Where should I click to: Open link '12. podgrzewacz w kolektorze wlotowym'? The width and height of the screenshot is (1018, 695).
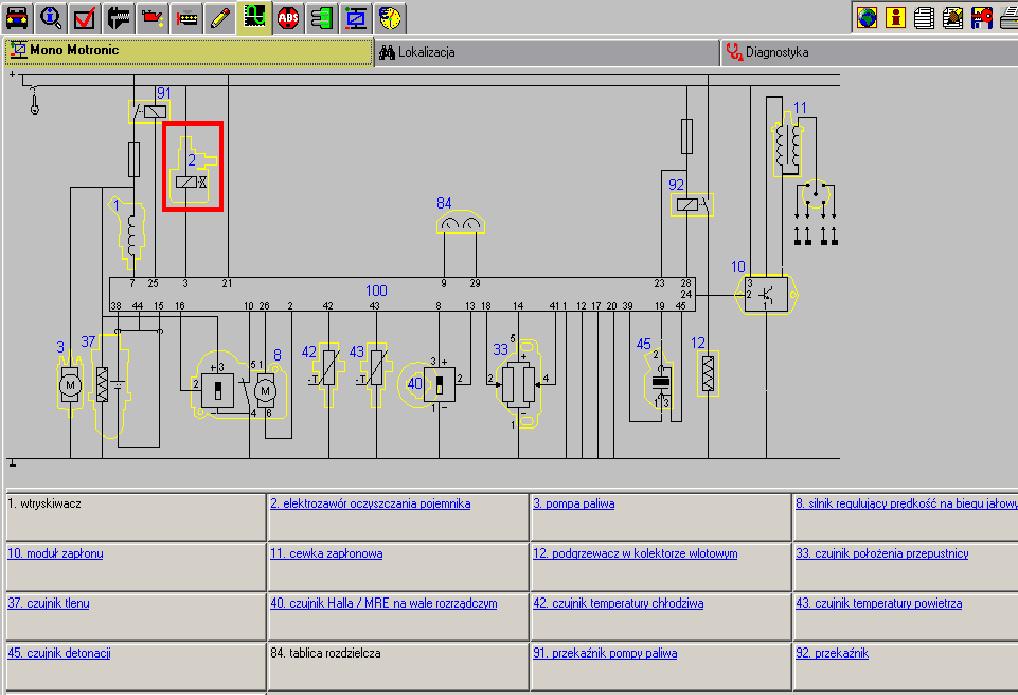(x=635, y=553)
